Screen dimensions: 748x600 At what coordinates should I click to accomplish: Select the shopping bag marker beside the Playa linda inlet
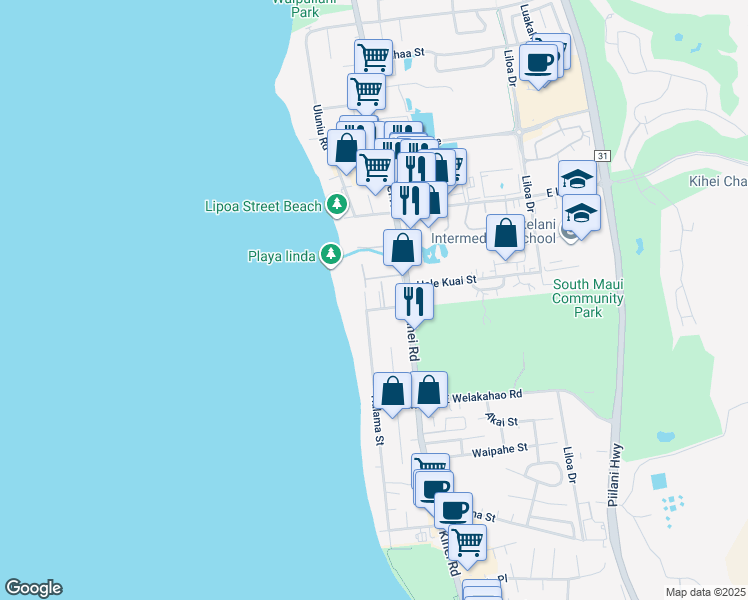pos(403,248)
